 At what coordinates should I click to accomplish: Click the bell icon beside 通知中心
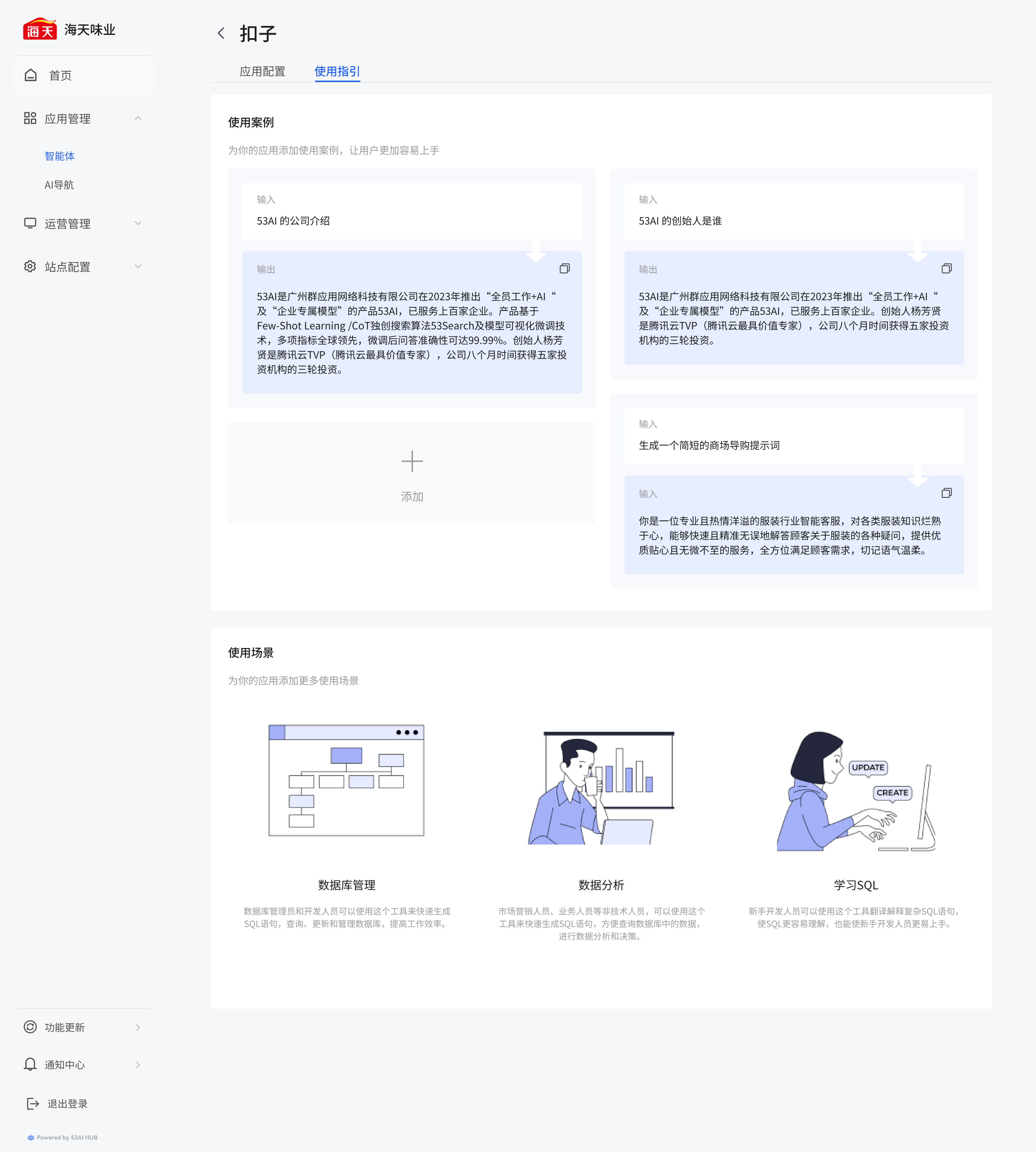(30, 1064)
